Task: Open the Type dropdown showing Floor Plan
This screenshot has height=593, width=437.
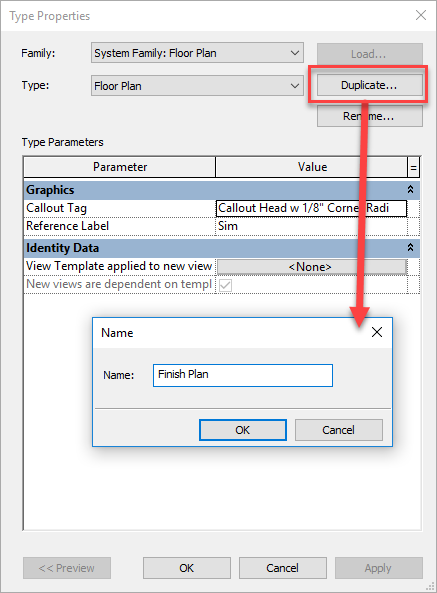Action: [197, 85]
